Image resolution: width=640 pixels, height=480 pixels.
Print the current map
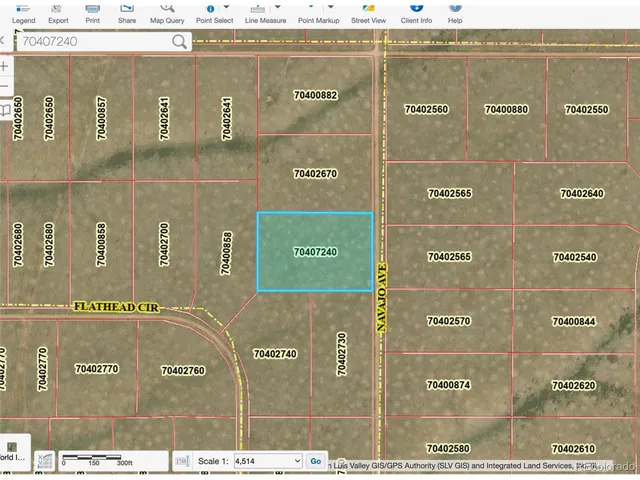click(93, 15)
